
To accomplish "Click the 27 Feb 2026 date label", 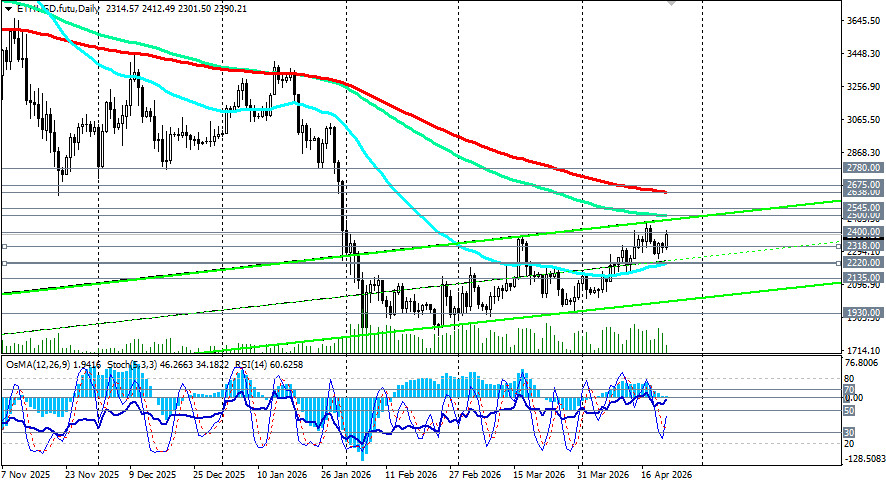I will pyautogui.click(x=475, y=474).
